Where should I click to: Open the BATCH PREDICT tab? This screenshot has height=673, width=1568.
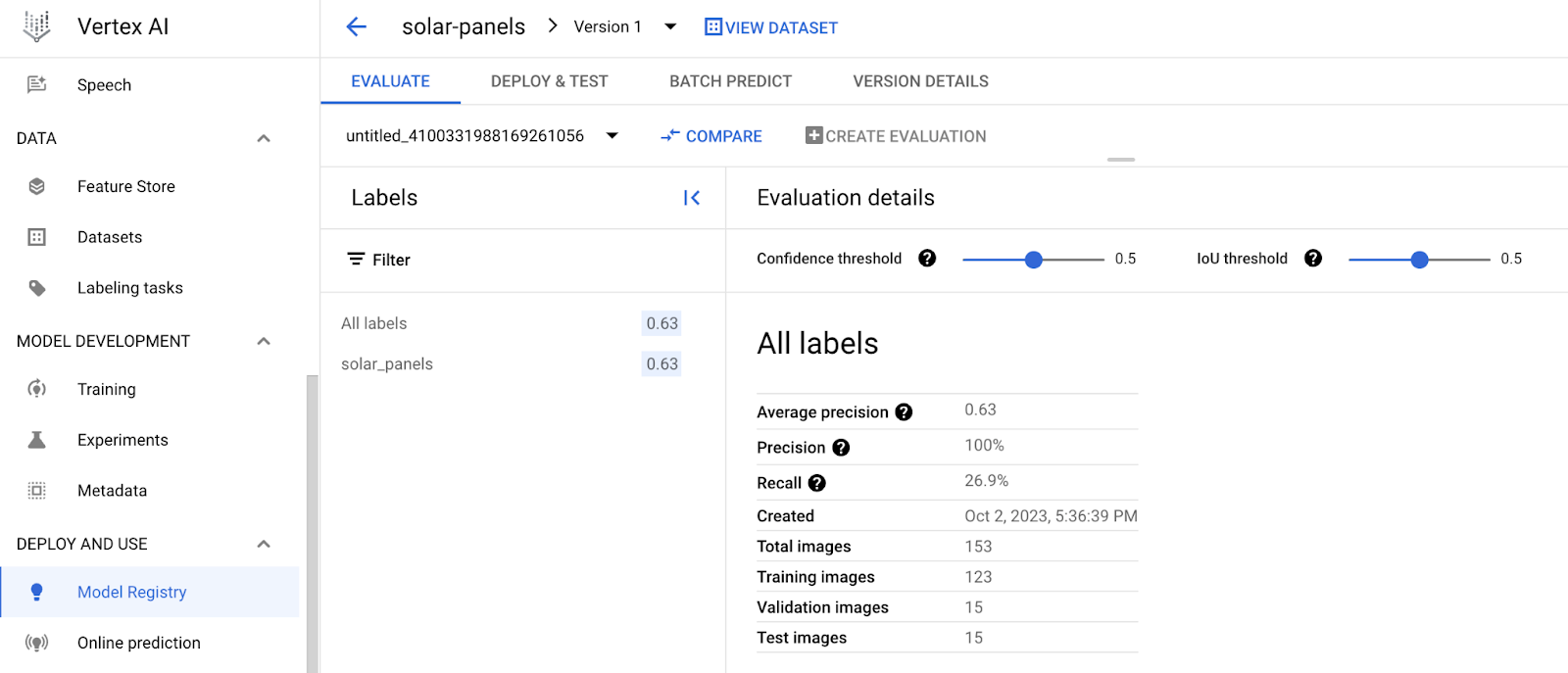tap(730, 81)
